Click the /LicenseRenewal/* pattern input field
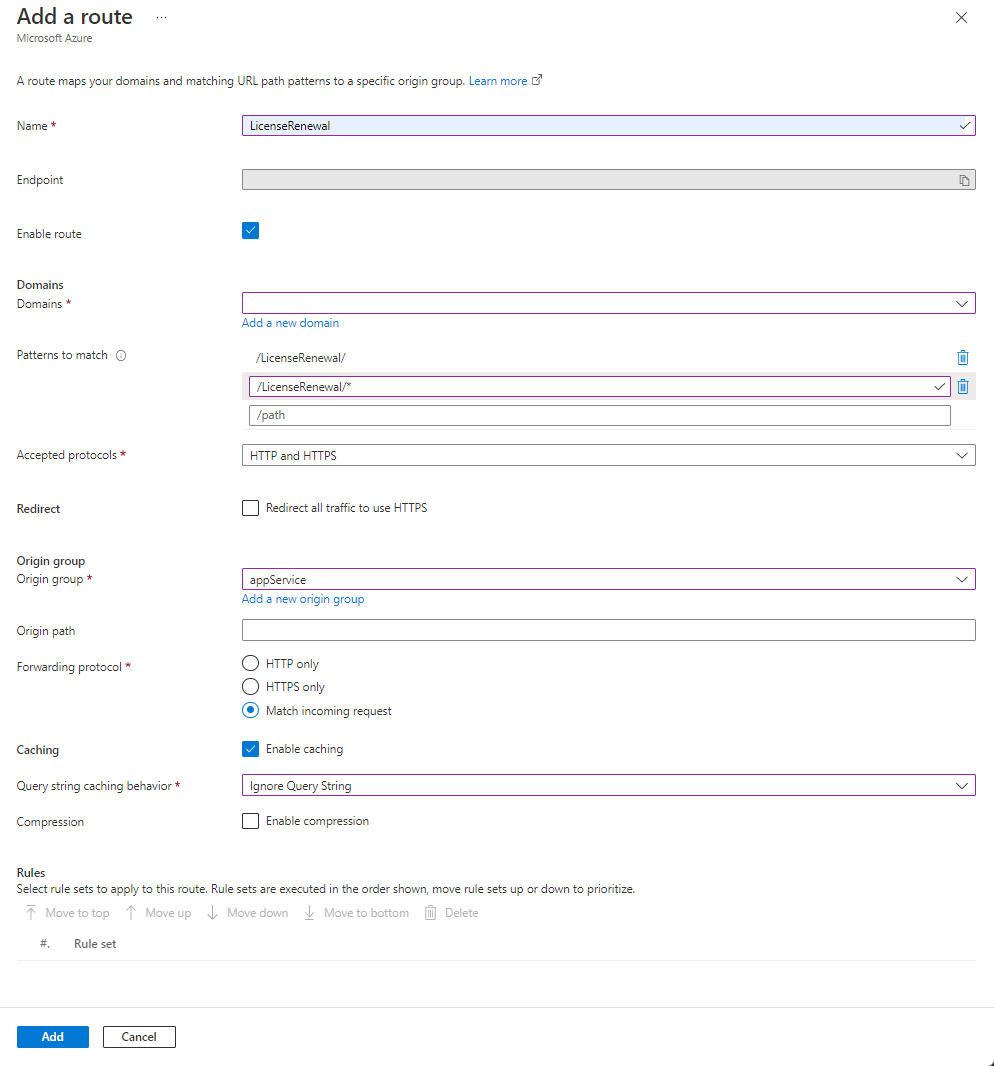 (599, 387)
